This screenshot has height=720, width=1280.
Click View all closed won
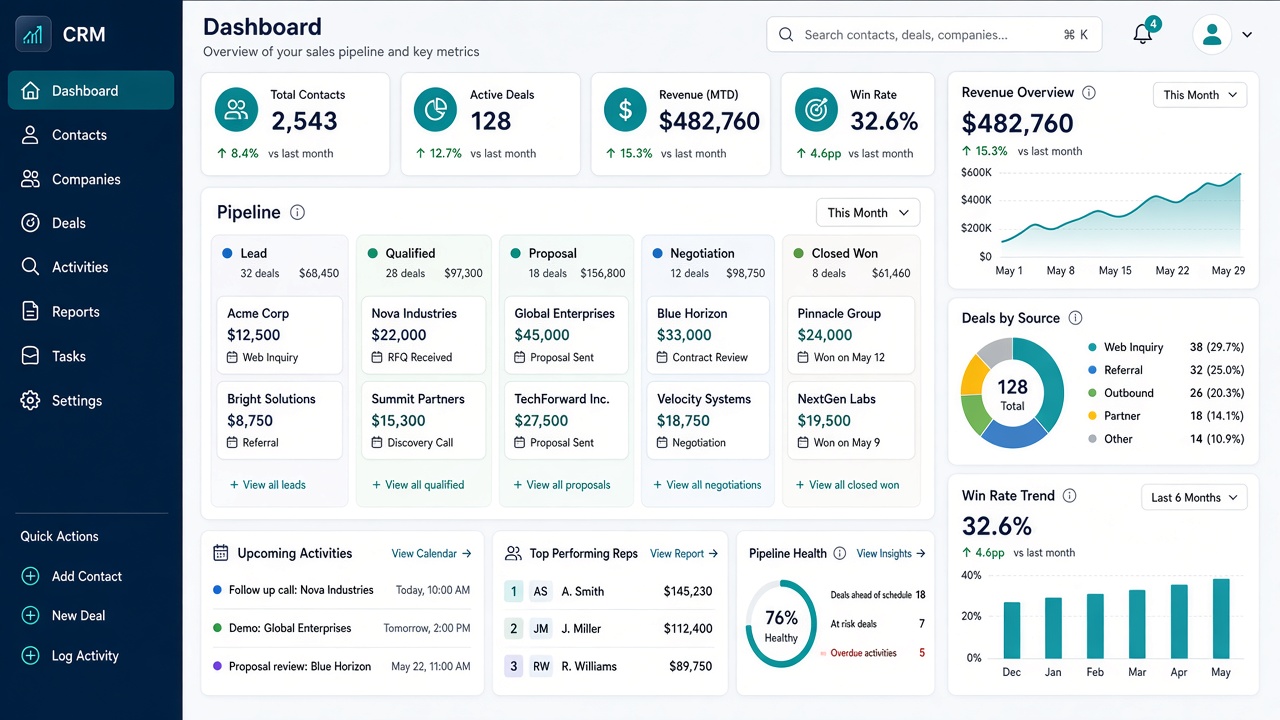coord(847,485)
